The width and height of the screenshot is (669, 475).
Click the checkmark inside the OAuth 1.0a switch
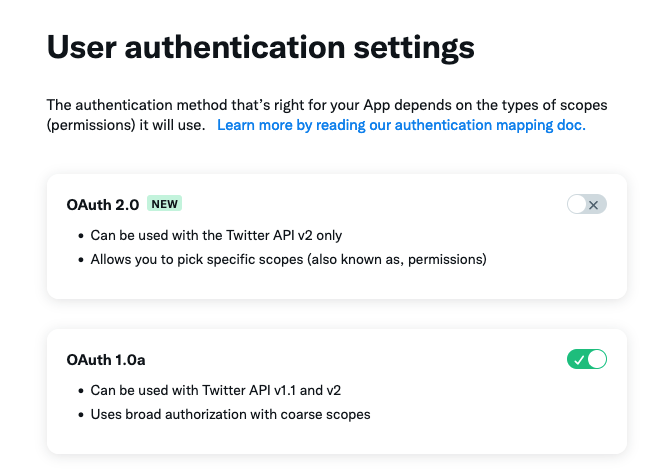pos(579,361)
